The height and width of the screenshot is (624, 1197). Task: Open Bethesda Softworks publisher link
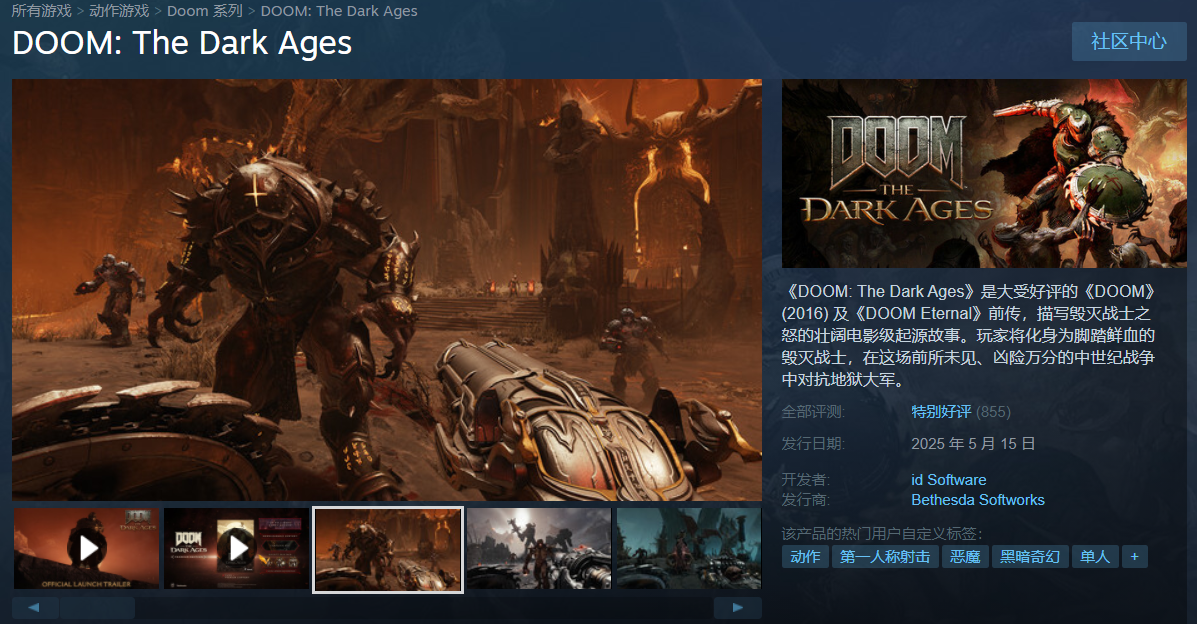tap(977, 500)
